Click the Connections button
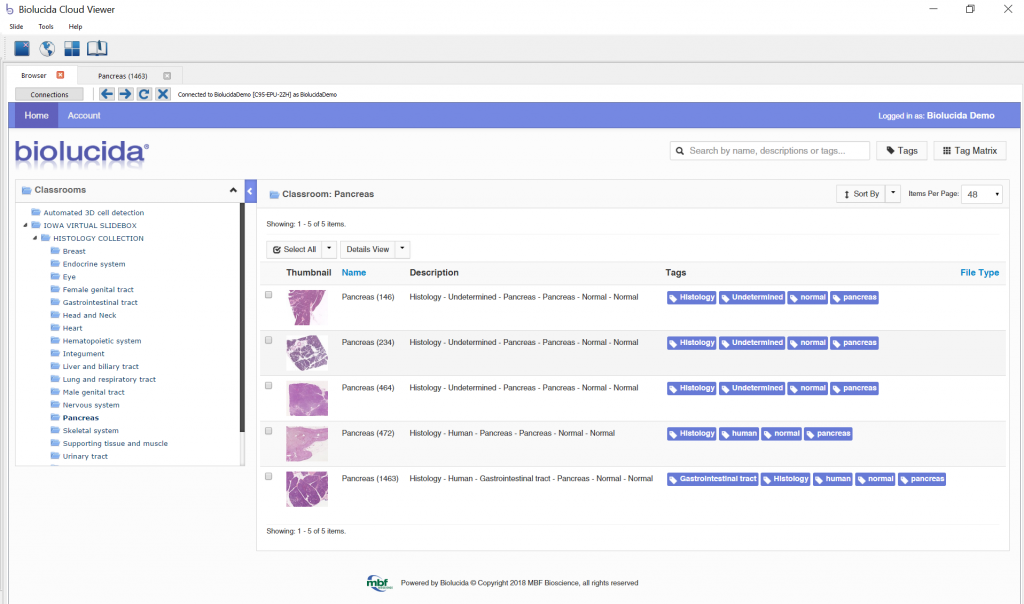Screen dimensions: 1024x604 [49, 94]
